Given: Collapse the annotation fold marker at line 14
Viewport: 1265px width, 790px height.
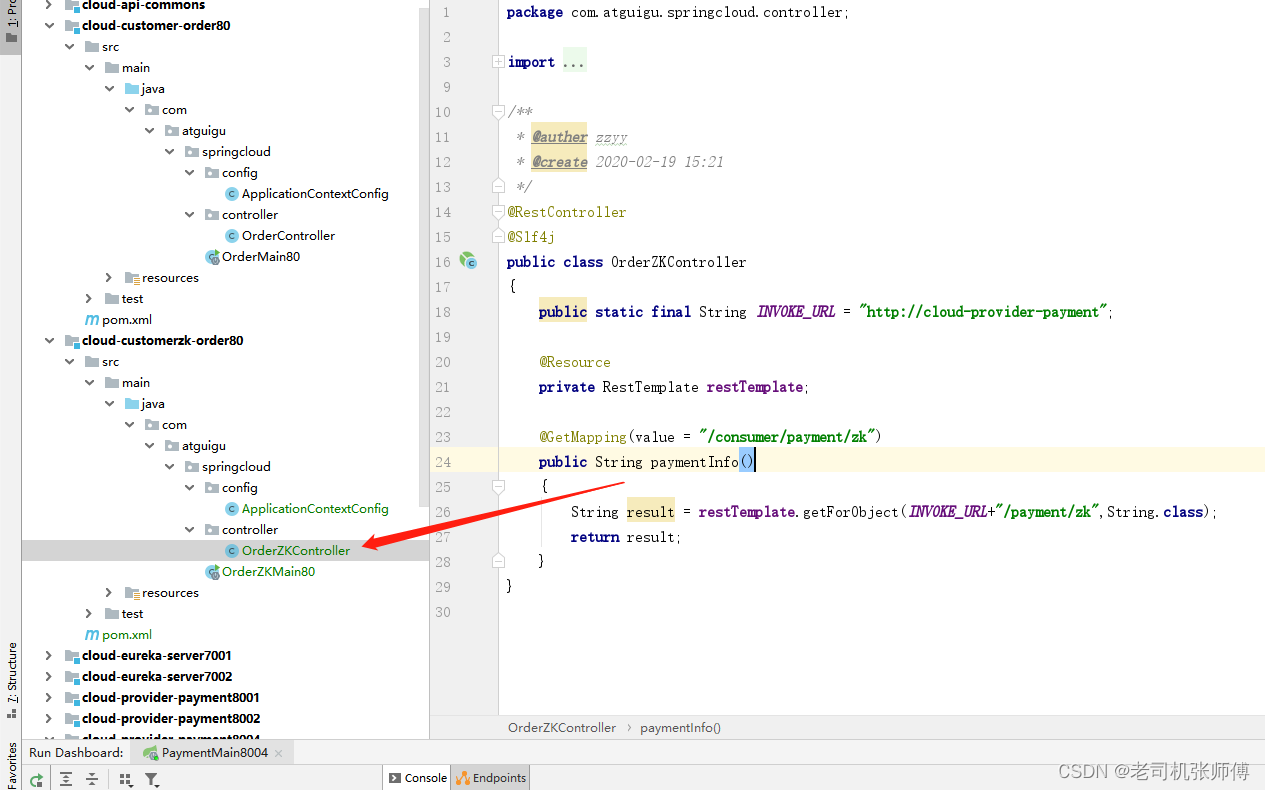Looking at the screenshot, I should (498, 212).
